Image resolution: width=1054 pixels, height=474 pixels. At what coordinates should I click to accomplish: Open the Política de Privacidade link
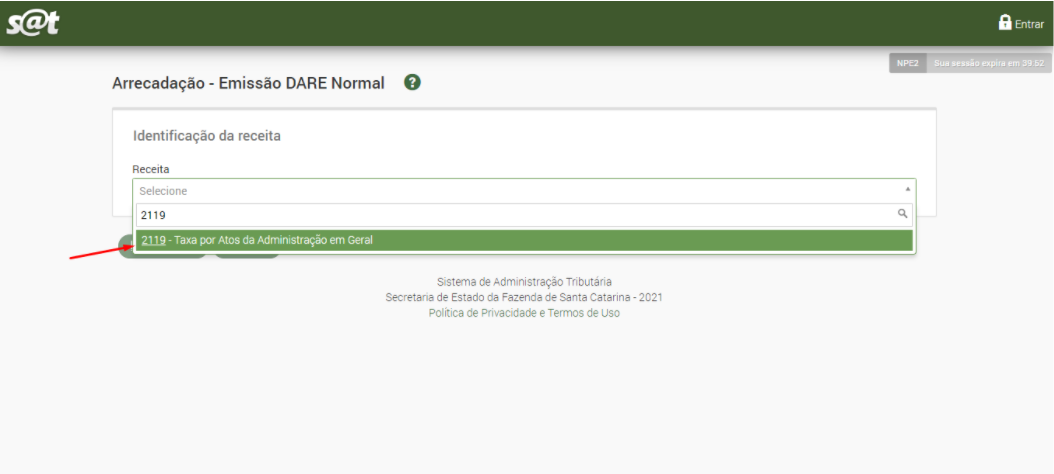[482, 313]
